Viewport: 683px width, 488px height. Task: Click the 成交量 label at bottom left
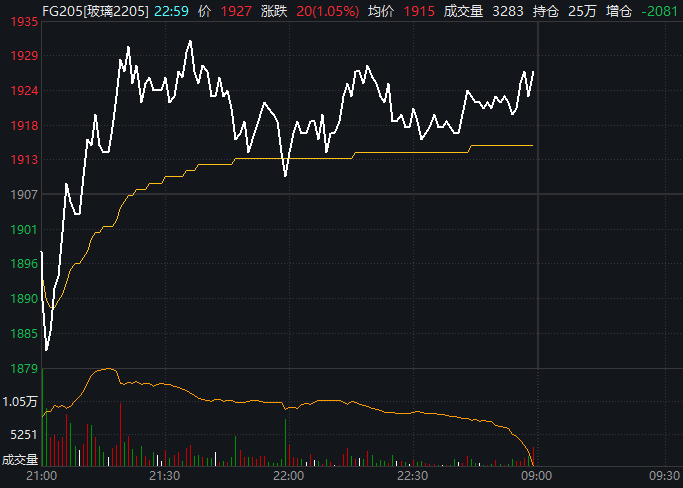pos(20,460)
